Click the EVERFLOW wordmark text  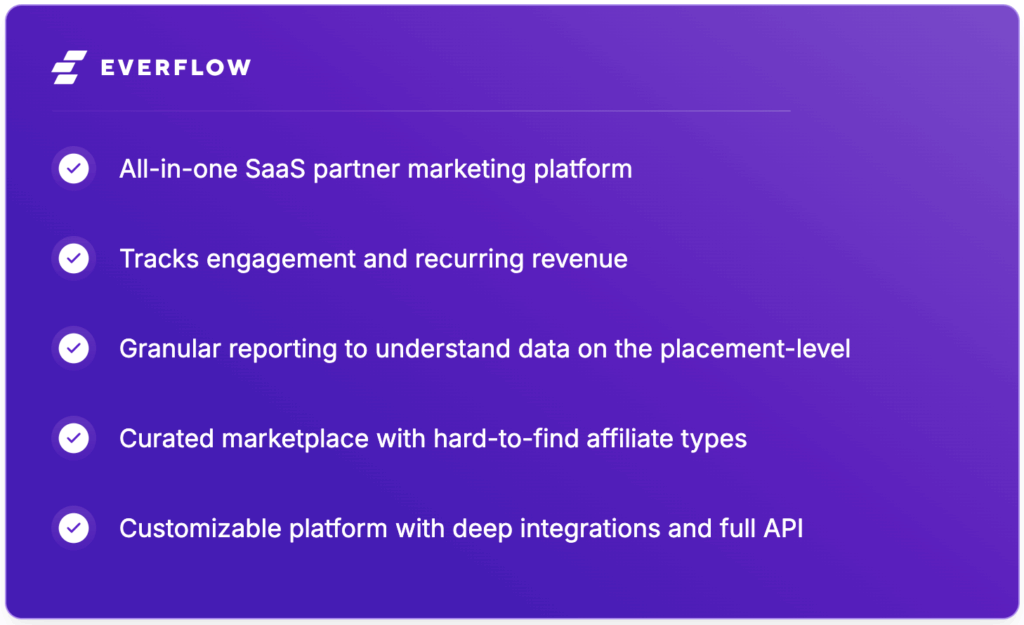click(176, 68)
